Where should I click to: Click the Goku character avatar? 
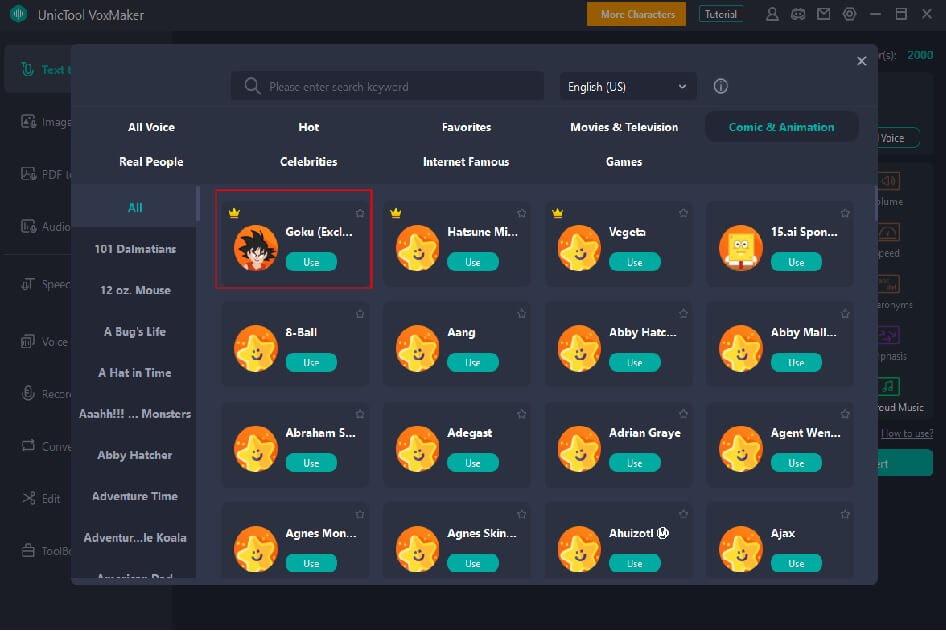coord(256,247)
